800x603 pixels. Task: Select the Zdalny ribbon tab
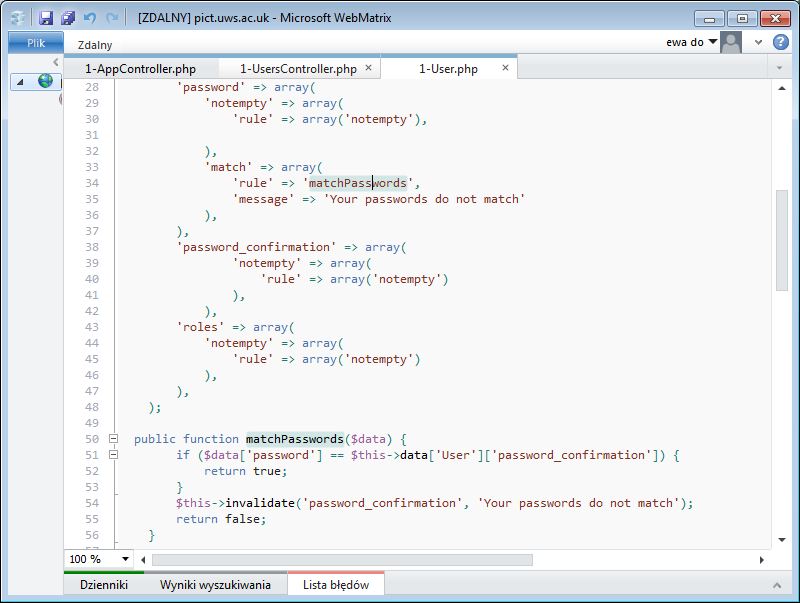[95, 45]
